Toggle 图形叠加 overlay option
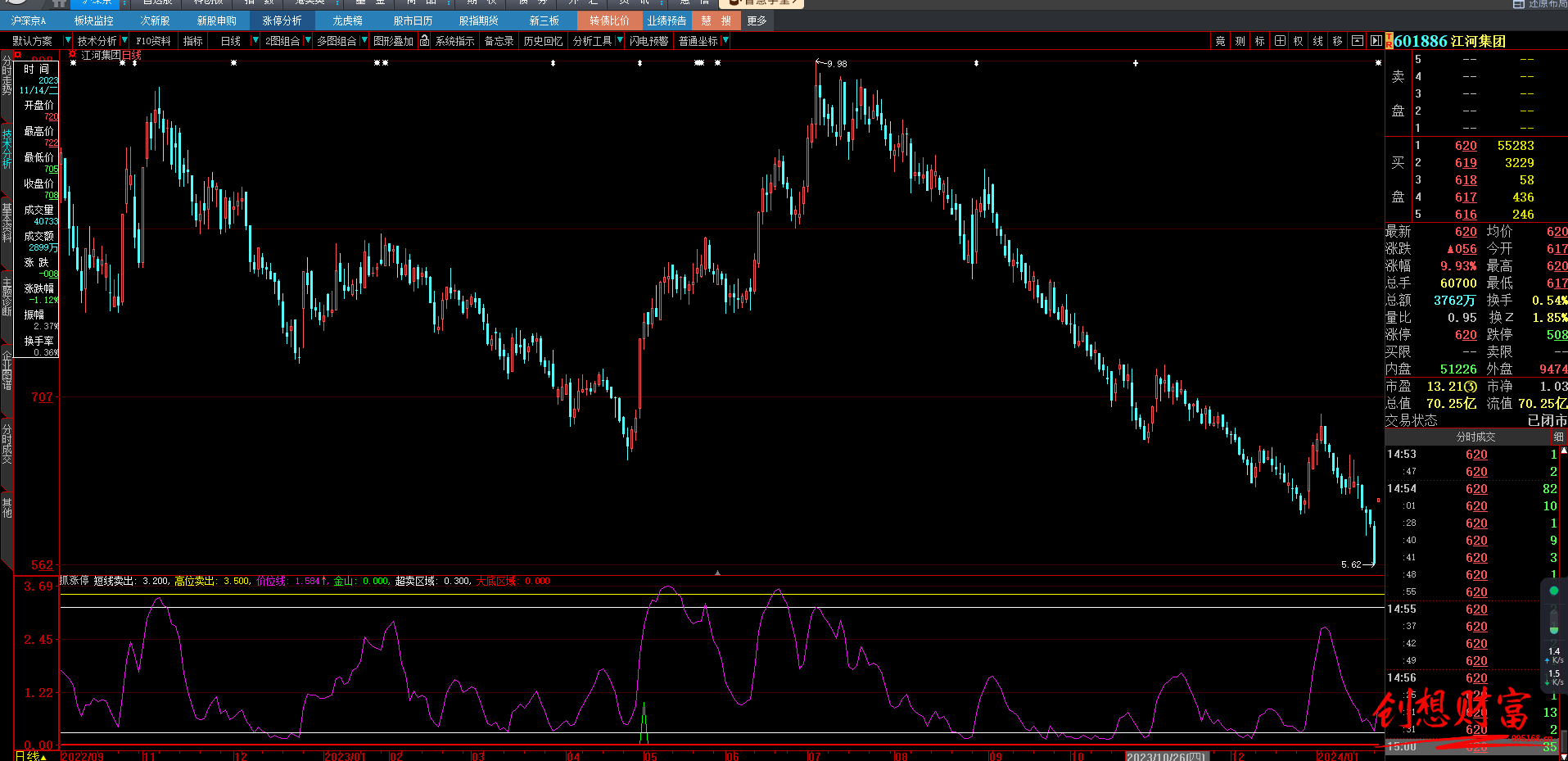The image size is (1568, 761). [x=393, y=41]
